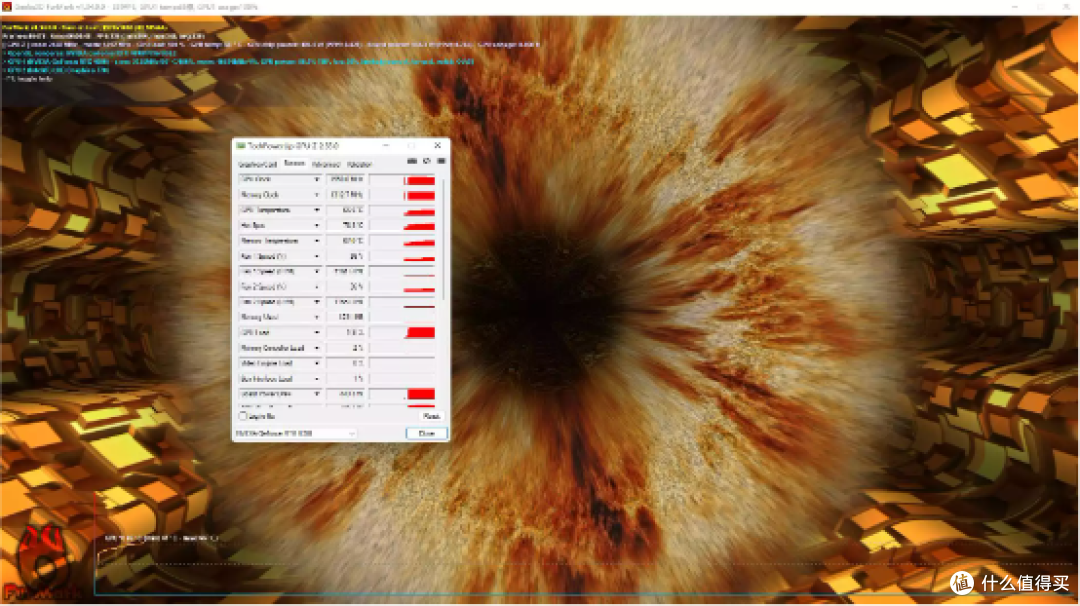
Task: Expand the GPU Load sensor dropdown
Action: click(317, 333)
